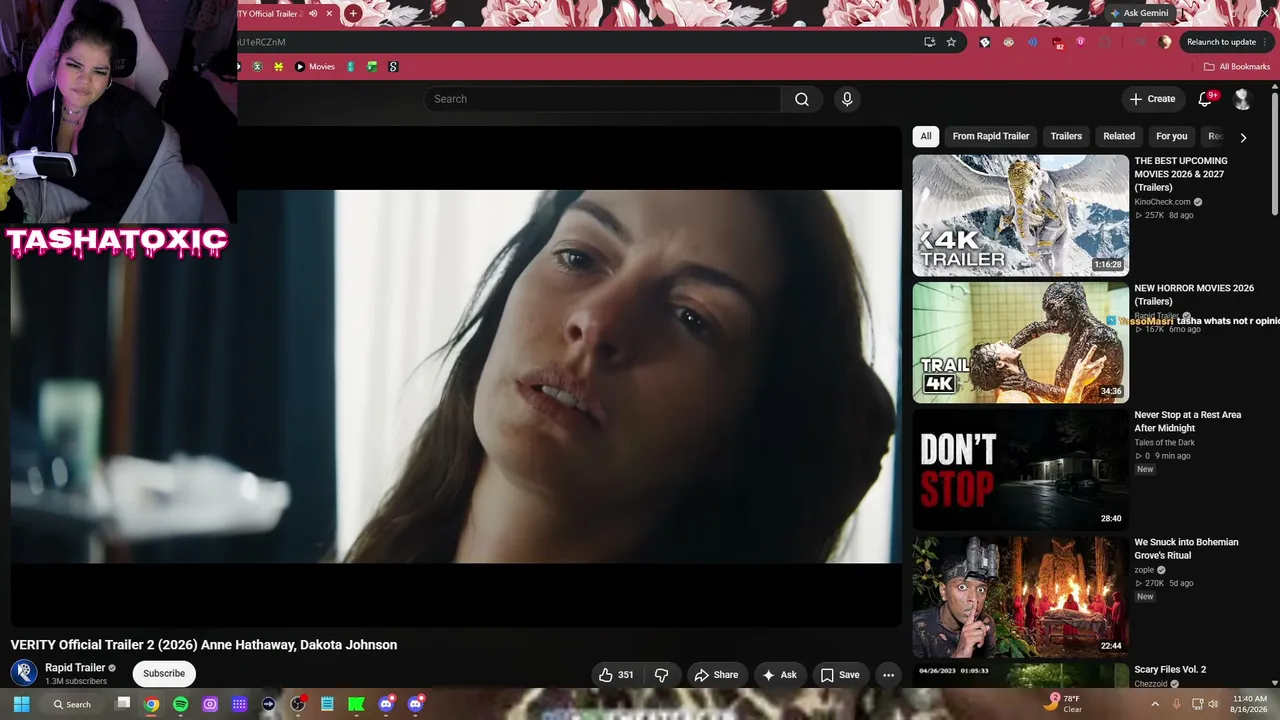Dislike the VERITY trailer video
This screenshot has width=1280, height=720.
[x=661, y=675]
